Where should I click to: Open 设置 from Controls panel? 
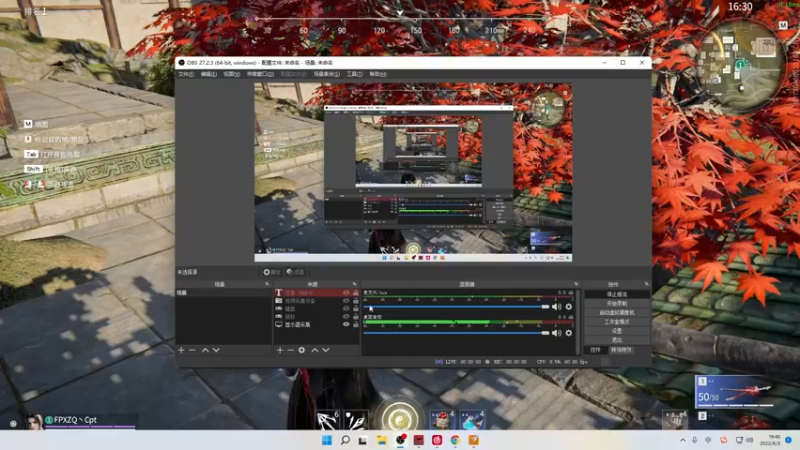(x=617, y=331)
